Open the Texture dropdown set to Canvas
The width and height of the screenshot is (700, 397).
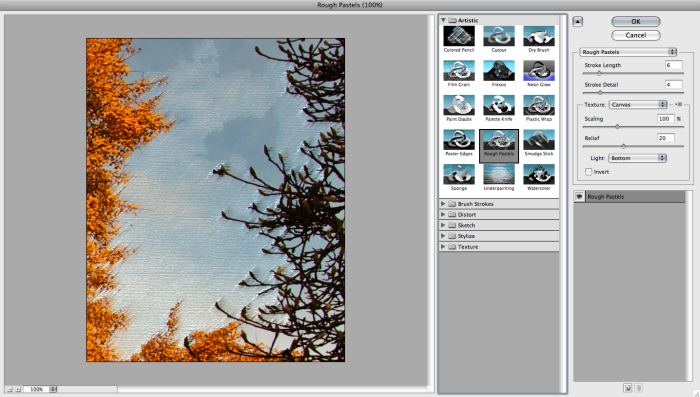pyautogui.click(x=638, y=104)
